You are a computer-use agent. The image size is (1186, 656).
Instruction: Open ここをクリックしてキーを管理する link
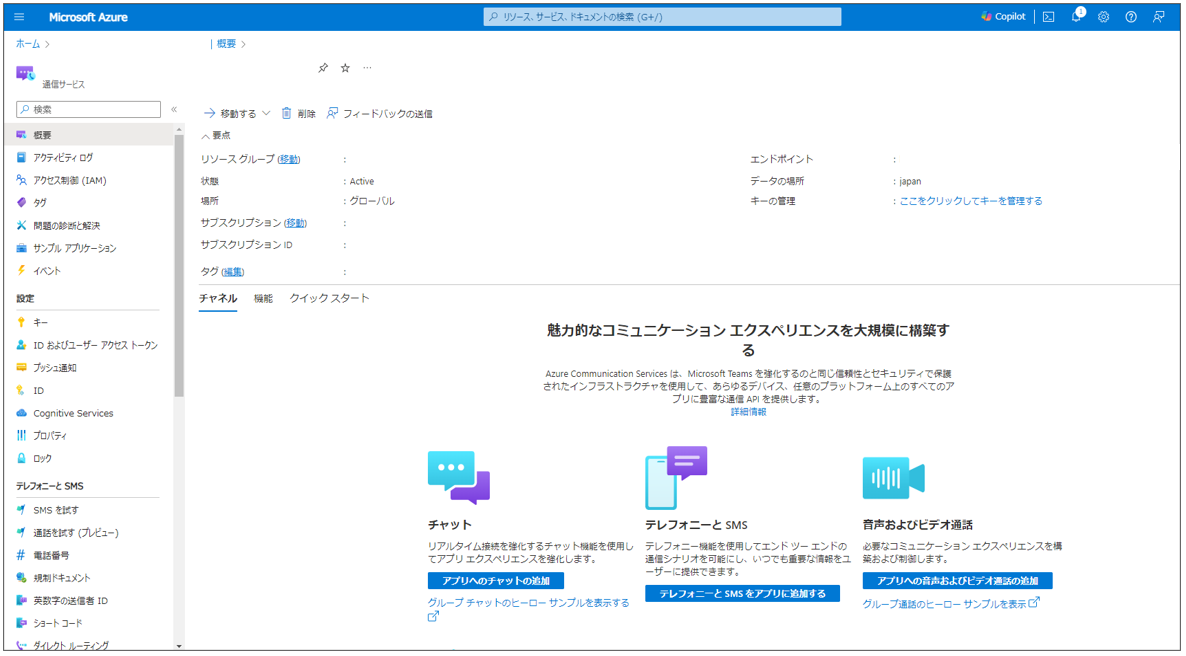(971, 201)
